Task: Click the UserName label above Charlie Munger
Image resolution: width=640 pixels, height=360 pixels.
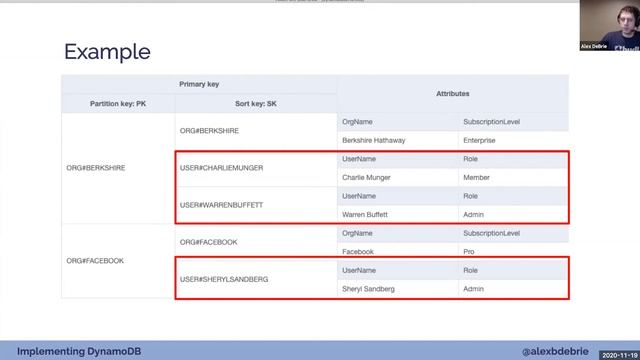Action: 359,159
